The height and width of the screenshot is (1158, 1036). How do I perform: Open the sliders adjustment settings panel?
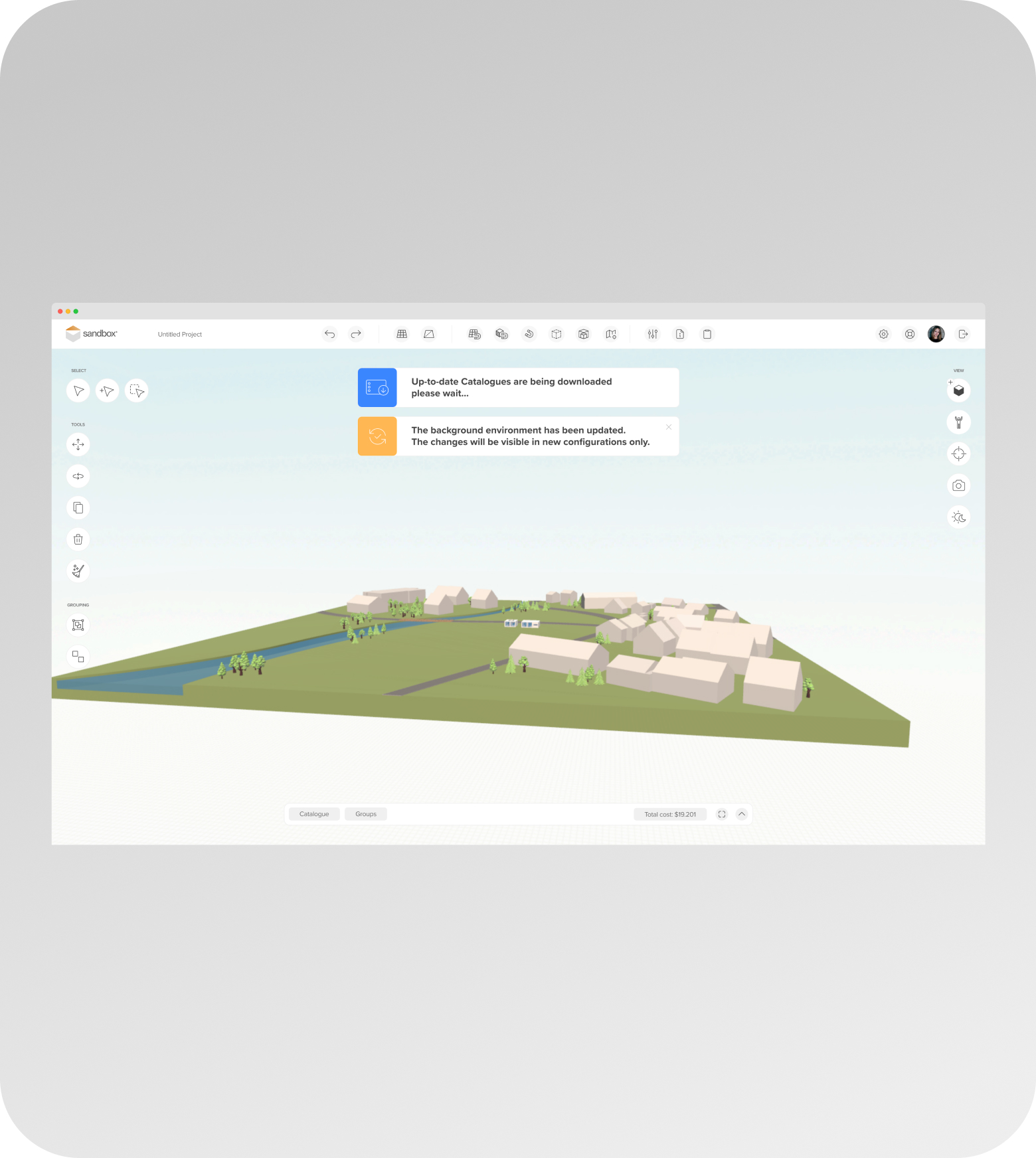point(653,334)
